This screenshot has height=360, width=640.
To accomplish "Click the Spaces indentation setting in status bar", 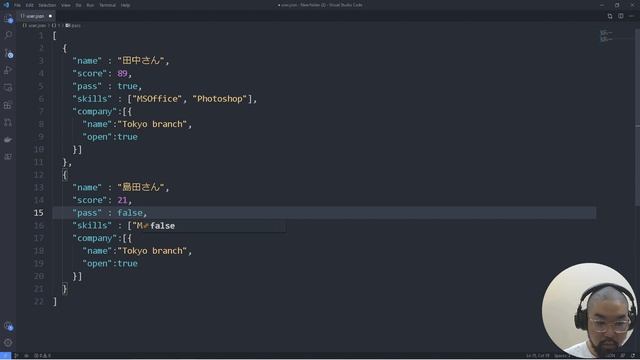I will pos(562,356).
